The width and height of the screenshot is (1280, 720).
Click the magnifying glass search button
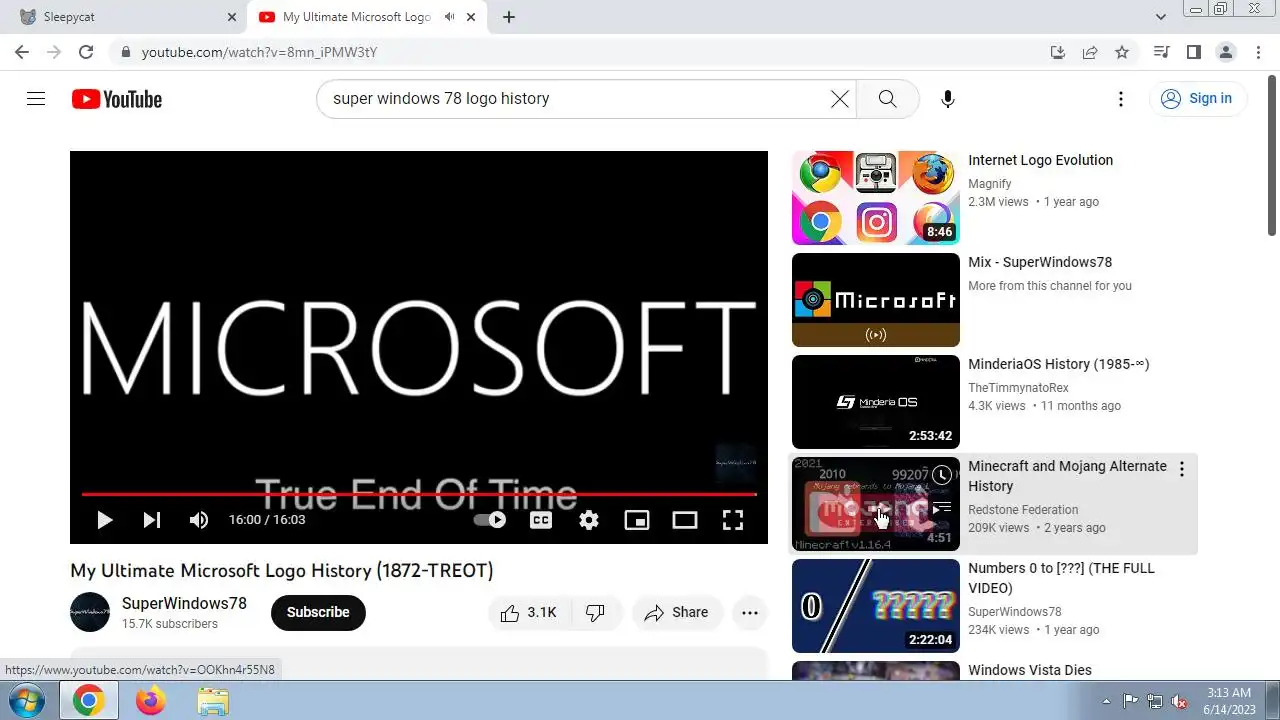(x=887, y=99)
